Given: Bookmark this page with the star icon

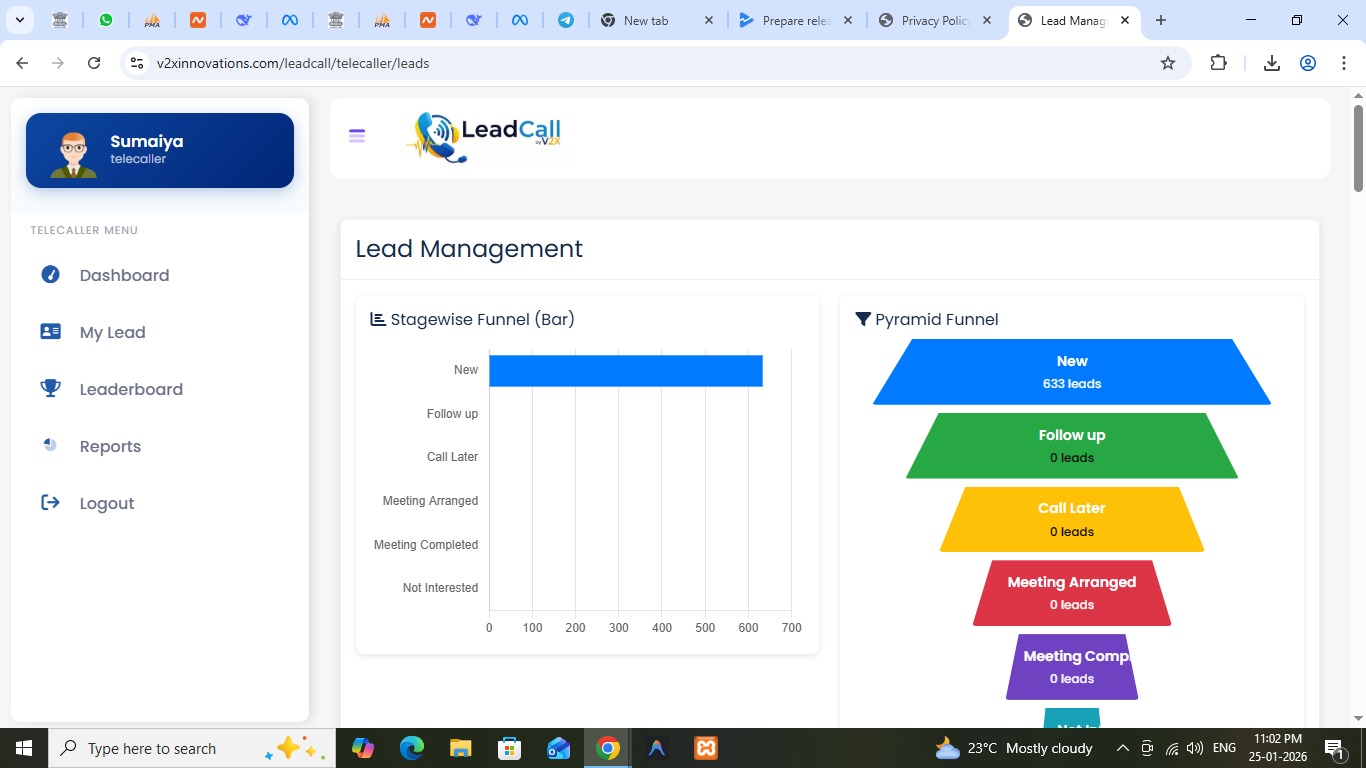Looking at the screenshot, I should (1167, 63).
